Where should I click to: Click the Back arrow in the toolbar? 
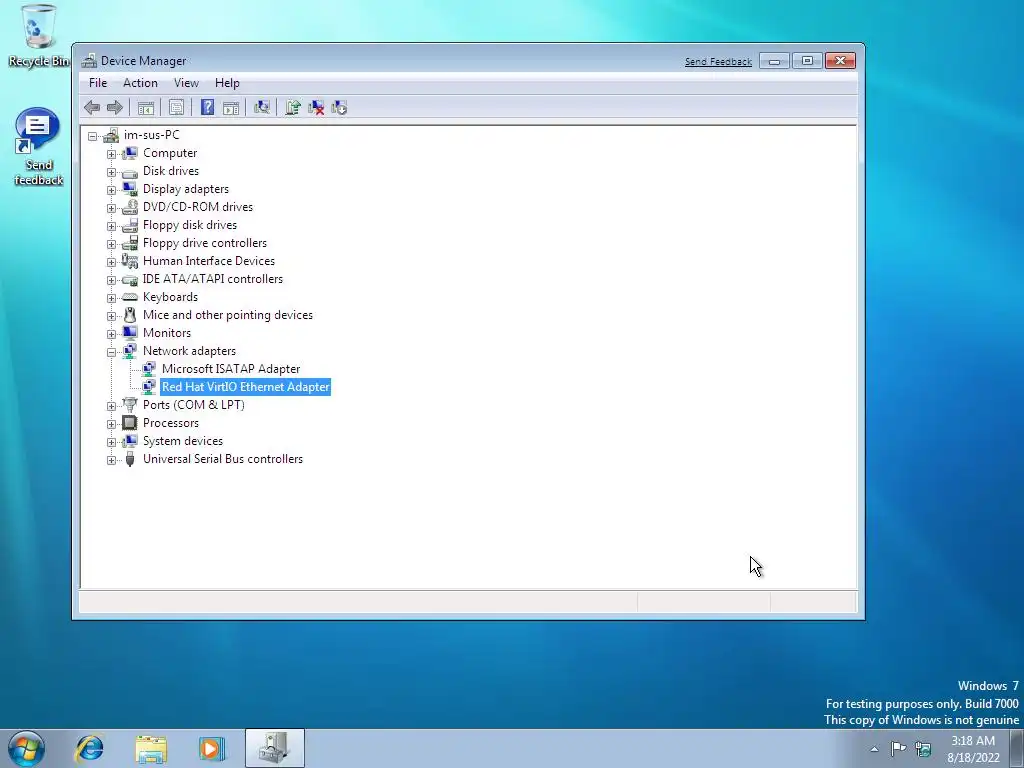[x=92, y=108]
